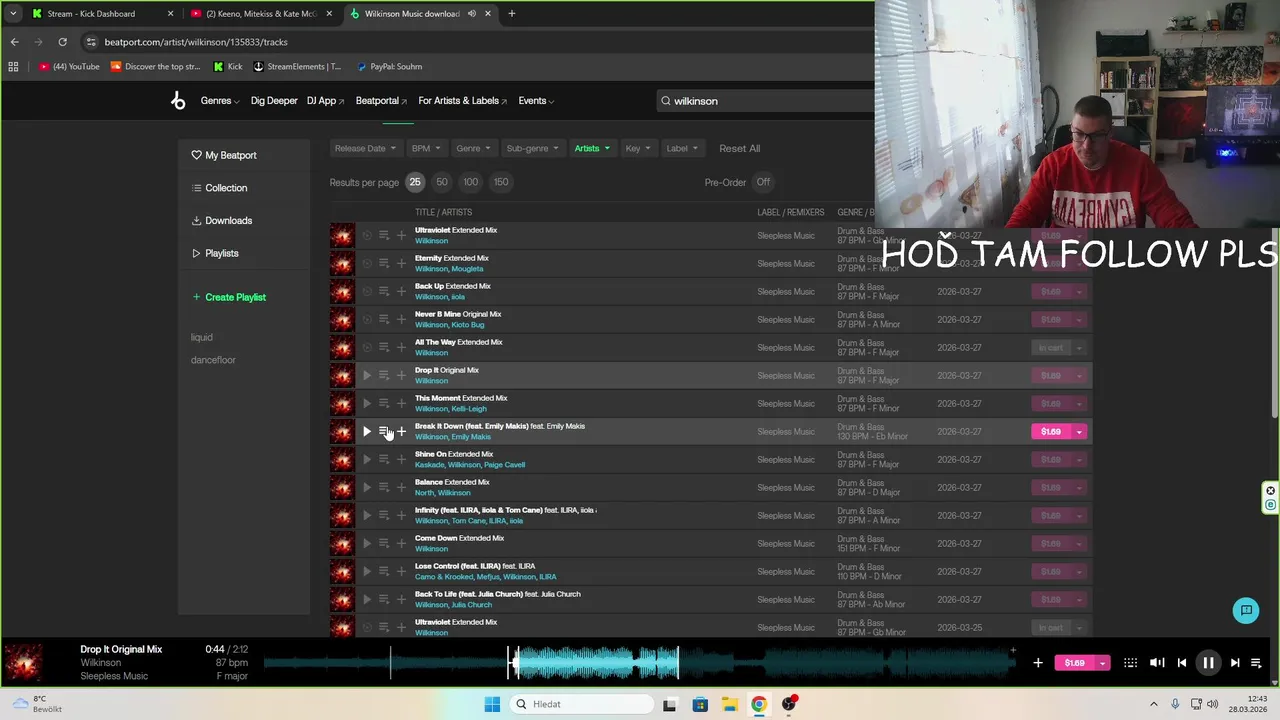Open the Sub-genre filter dropdown
The width and height of the screenshot is (1280, 720).
[532, 148]
